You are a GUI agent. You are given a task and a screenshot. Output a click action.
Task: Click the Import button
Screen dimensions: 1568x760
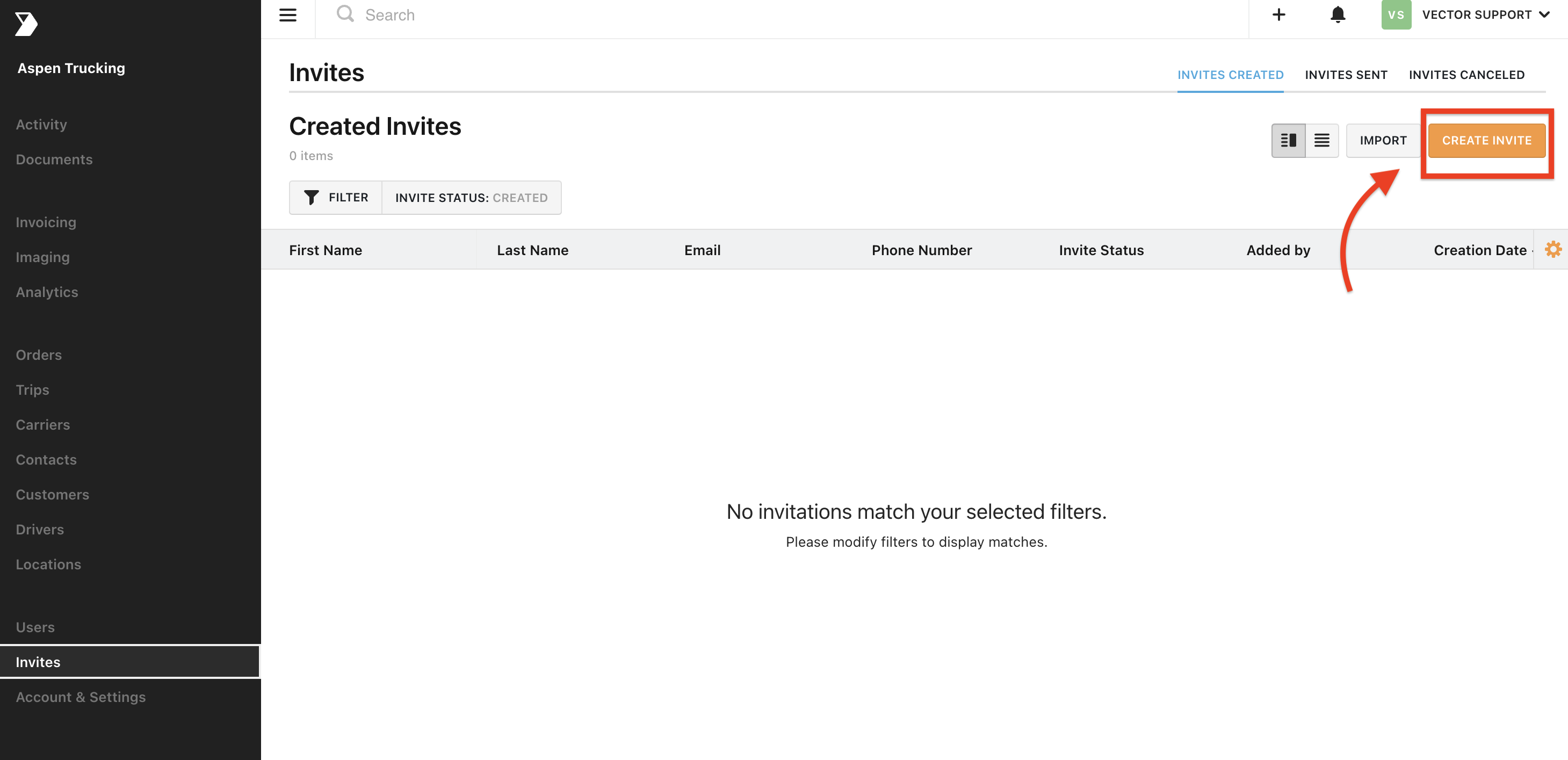[1383, 141]
